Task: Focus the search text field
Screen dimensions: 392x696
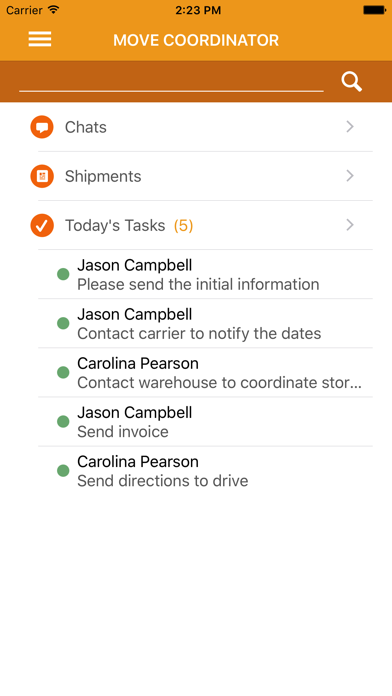Action: [x=171, y=82]
